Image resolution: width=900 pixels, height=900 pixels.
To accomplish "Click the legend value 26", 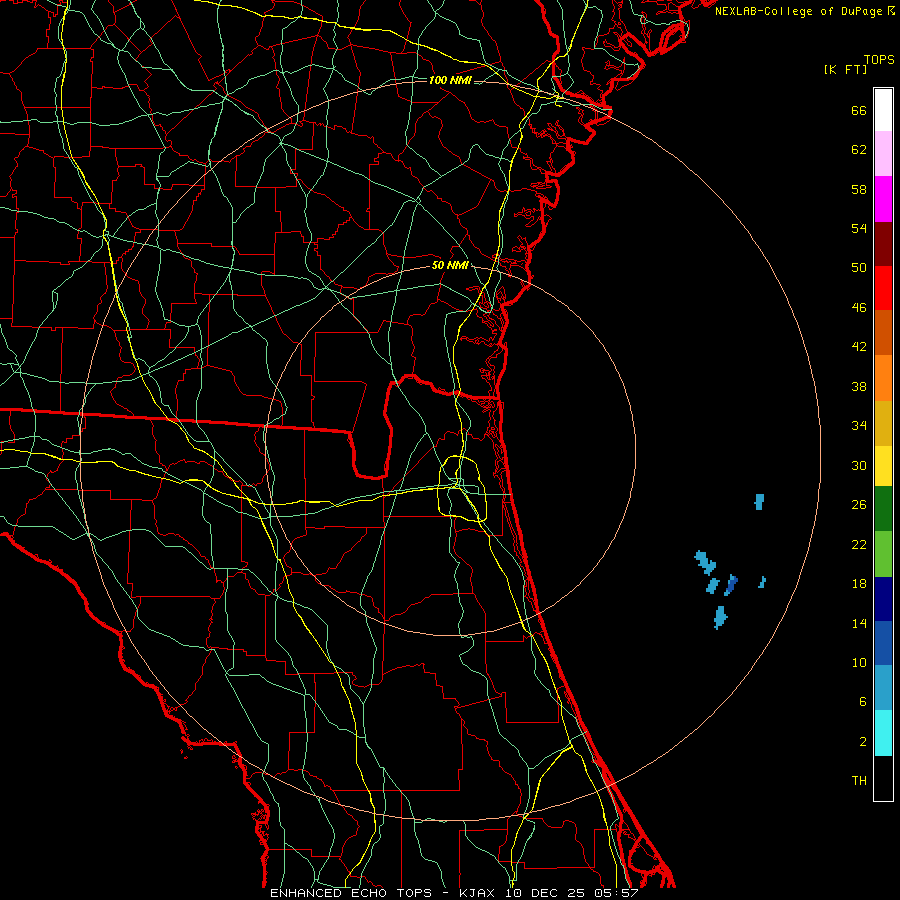I will (x=859, y=505).
